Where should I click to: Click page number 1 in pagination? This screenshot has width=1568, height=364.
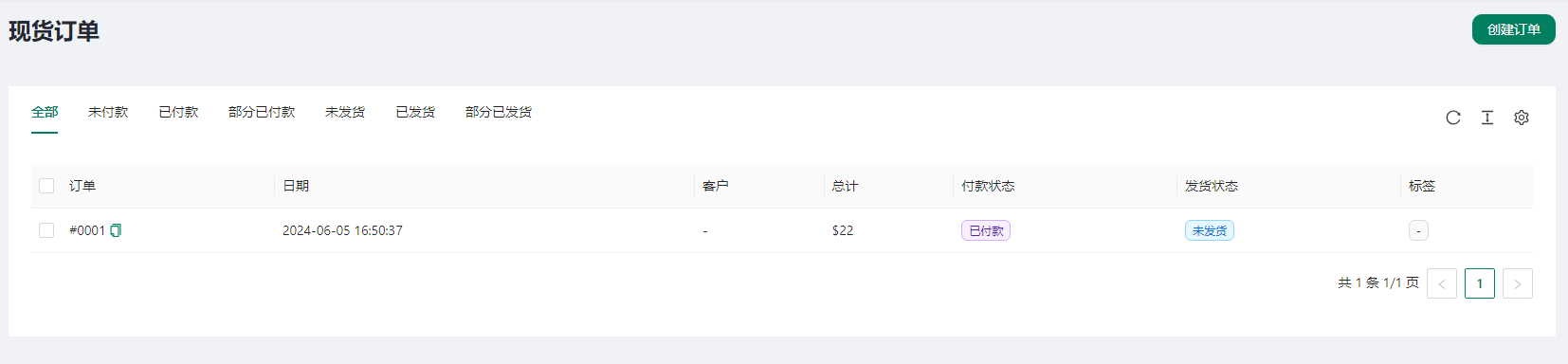[1479, 283]
